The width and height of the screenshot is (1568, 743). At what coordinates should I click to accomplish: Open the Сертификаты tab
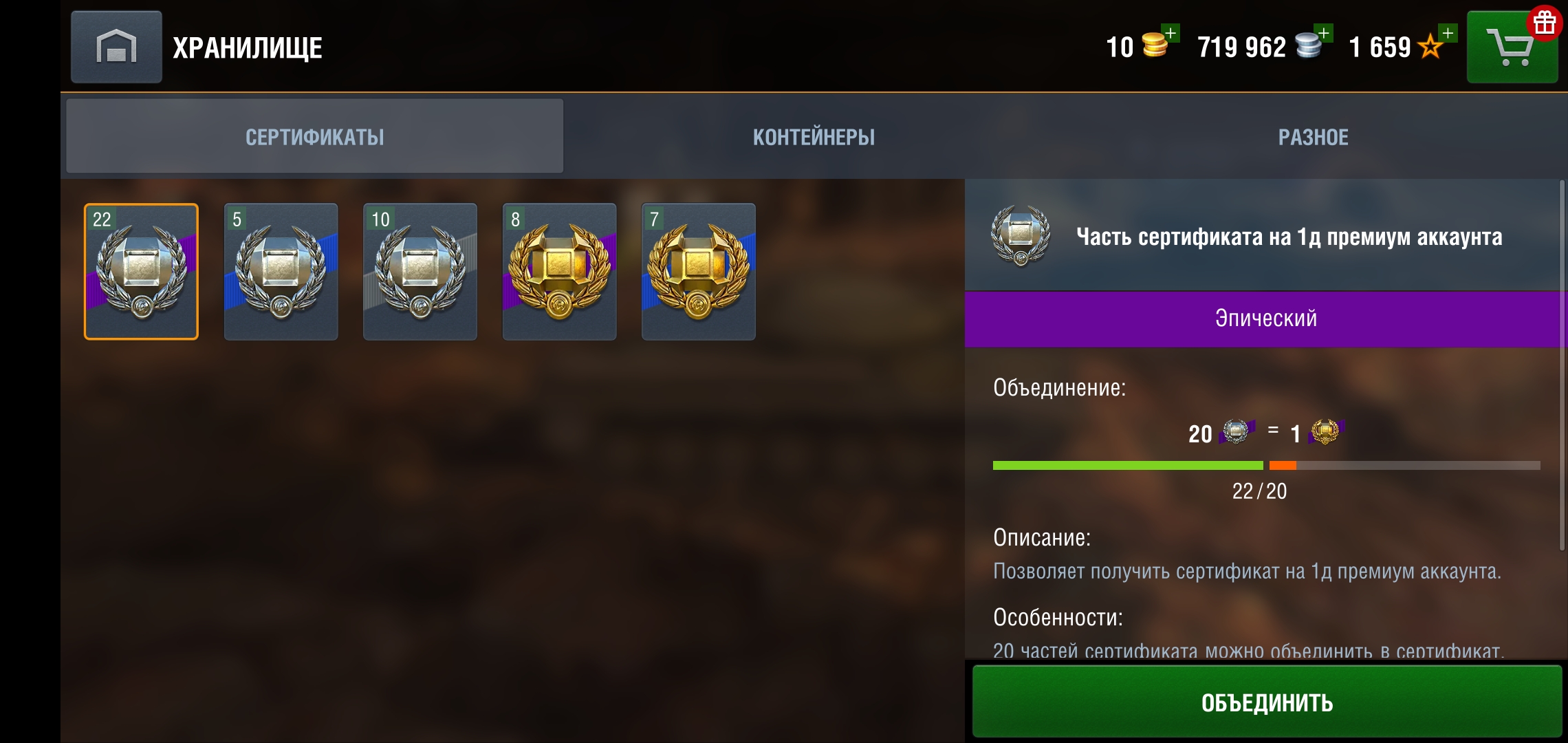(315, 137)
